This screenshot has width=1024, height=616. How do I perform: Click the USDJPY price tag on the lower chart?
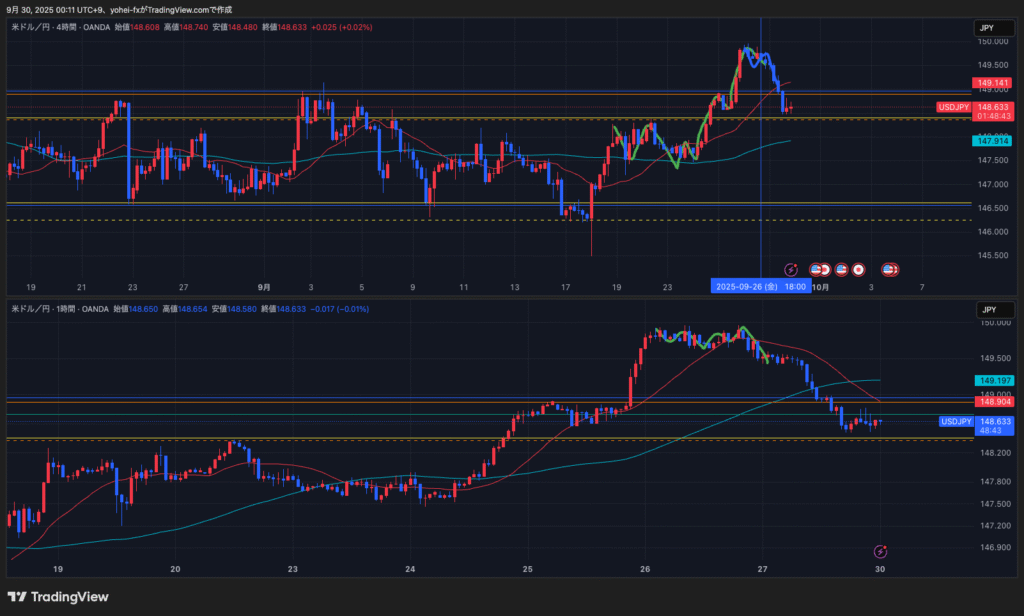pyautogui.click(x=956, y=422)
